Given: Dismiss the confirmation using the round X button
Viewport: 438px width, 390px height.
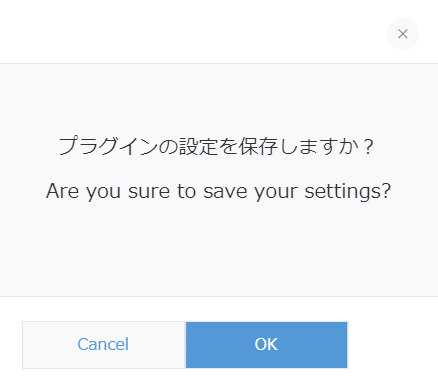Looking at the screenshot, I should click(403, 34).
